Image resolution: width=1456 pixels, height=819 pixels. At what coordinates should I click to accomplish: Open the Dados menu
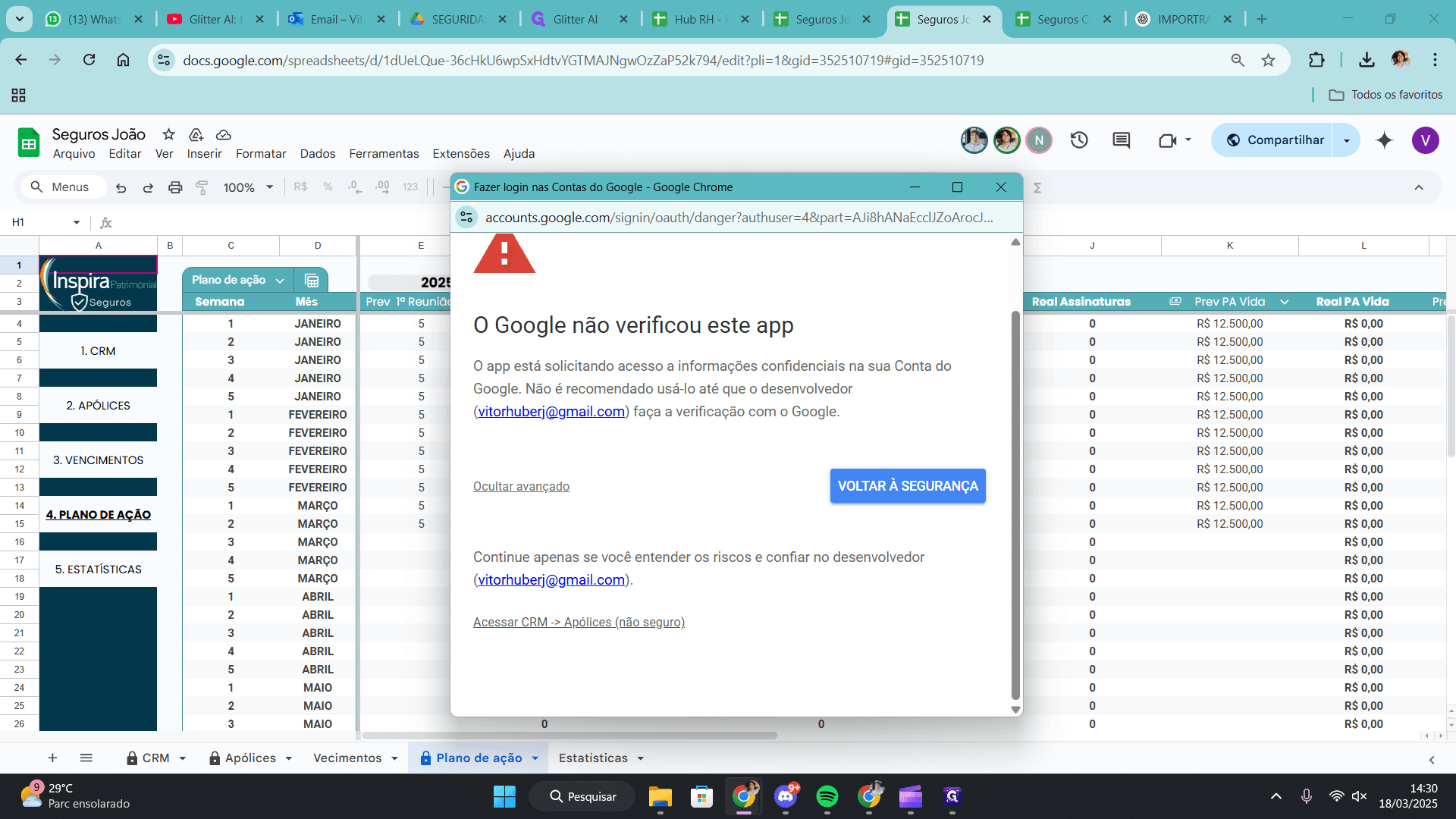click(318, 153)
